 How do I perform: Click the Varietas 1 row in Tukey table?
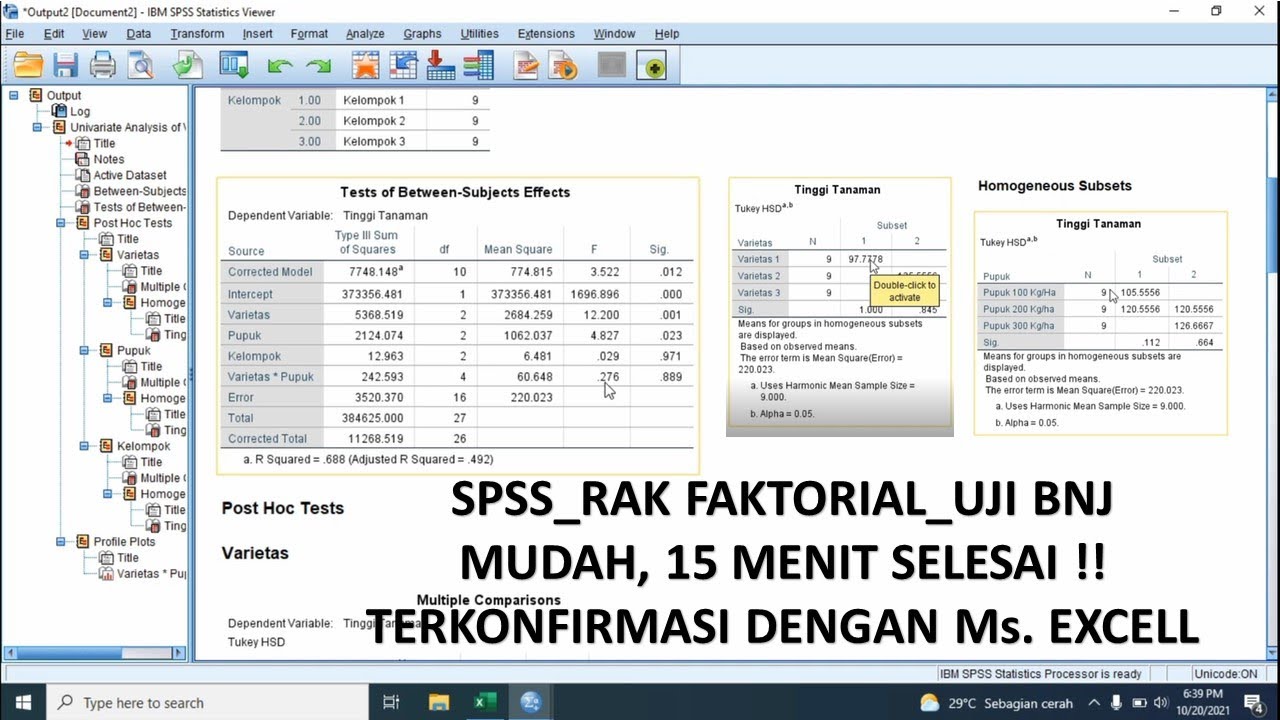(840, 259)
